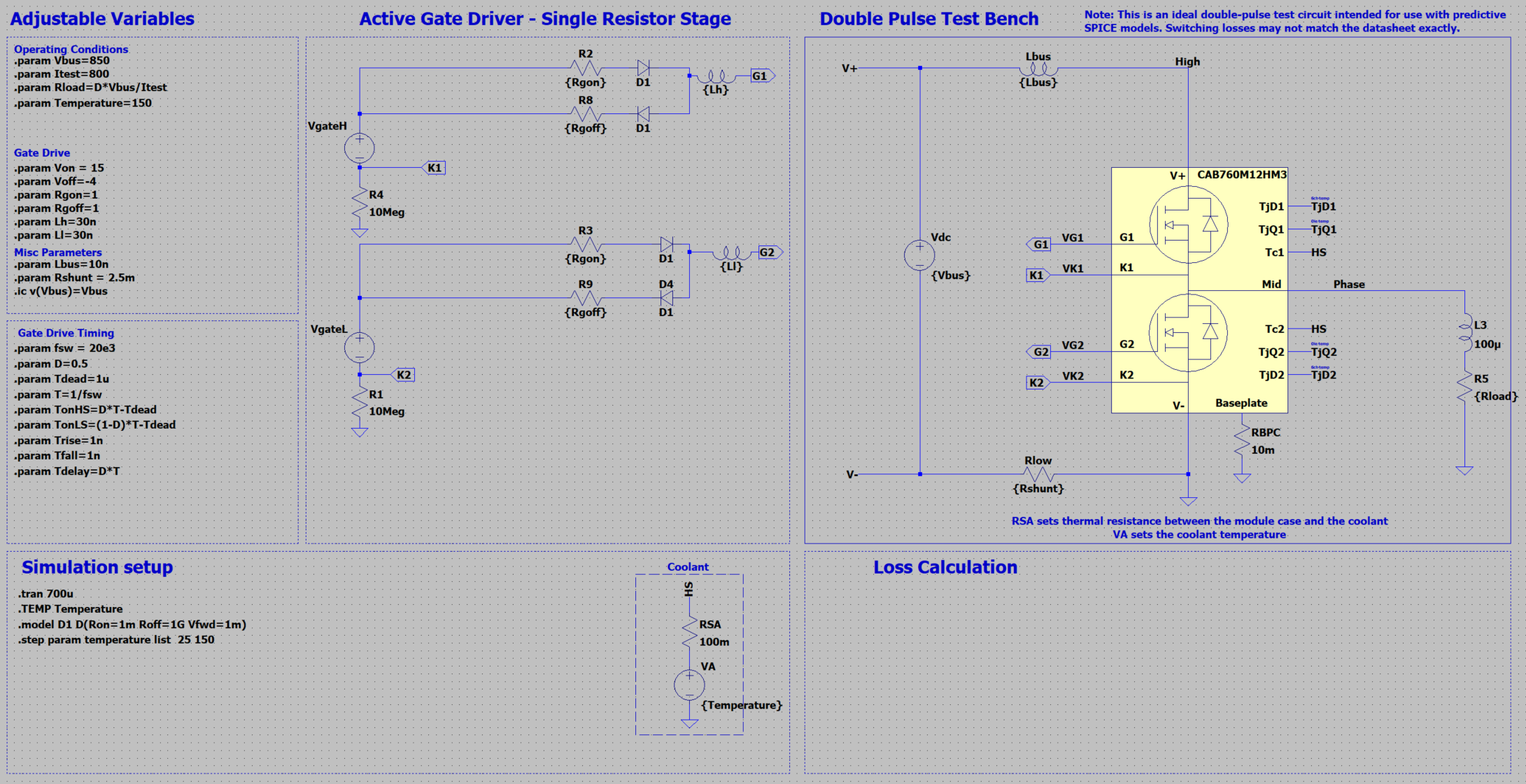Select the Vdc voltage source symbol
This screenshot has width=1526, height=784.
919,255
